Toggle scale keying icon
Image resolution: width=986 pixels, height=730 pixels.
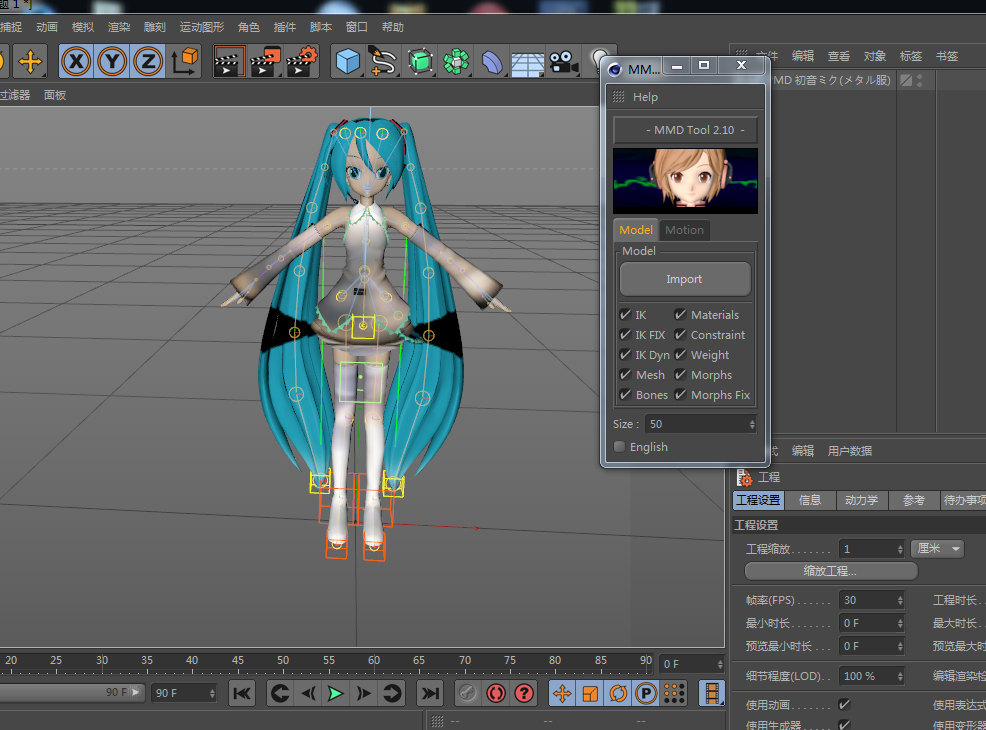point(590,693)
